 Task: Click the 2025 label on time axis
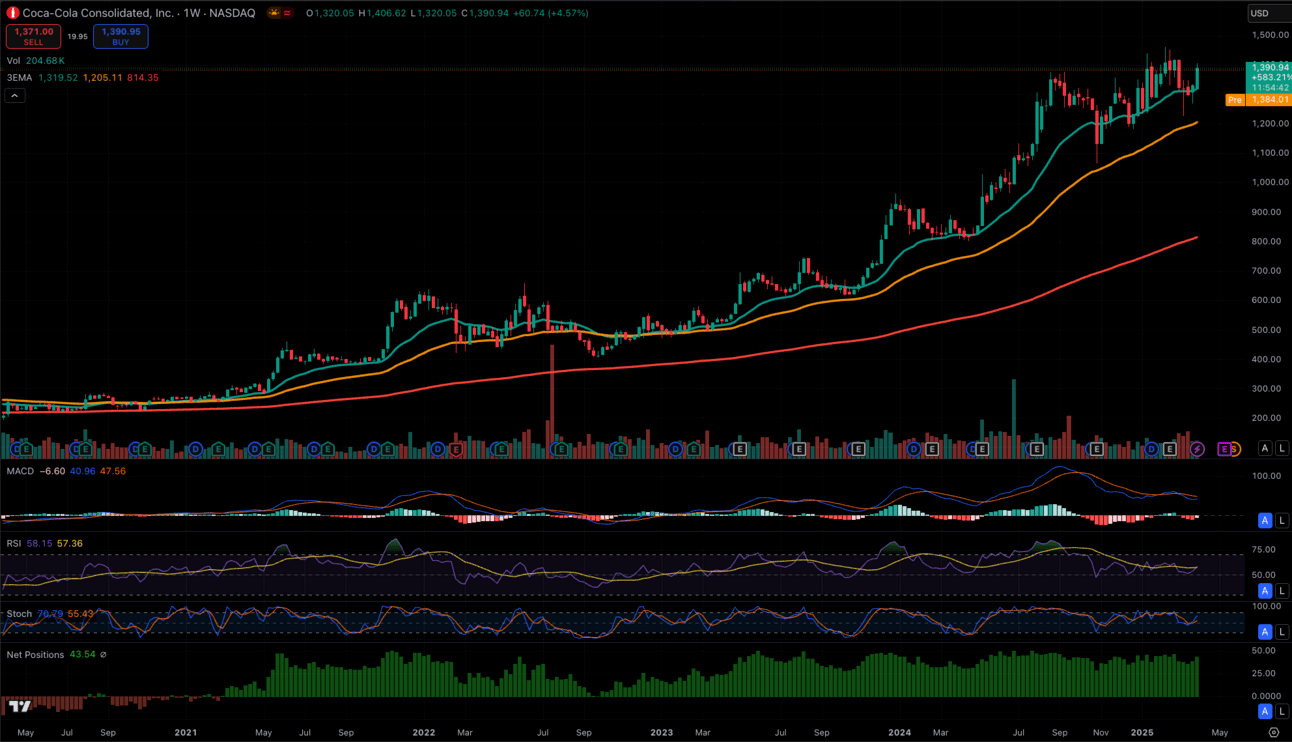point(1142,733)
